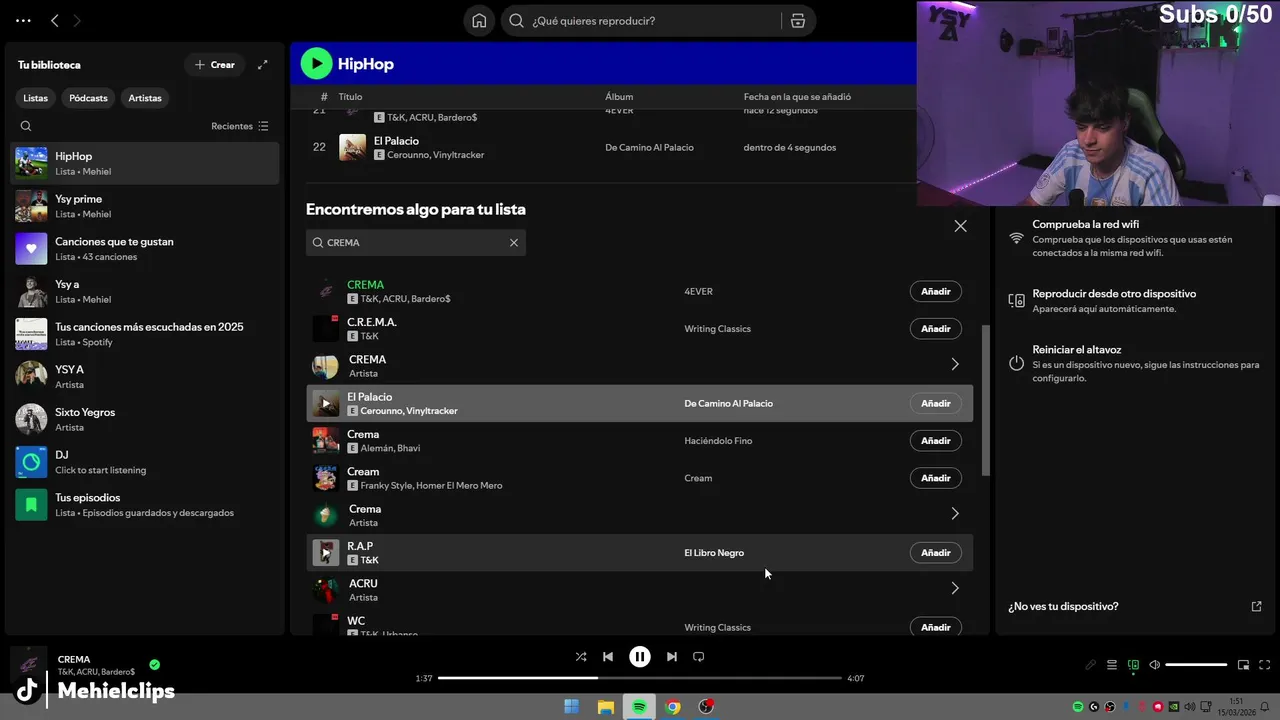The height and width of the screenshot is (720, 1280).
Task: Go to Spotify Home via house icon
Action: pyautogui.click(x=480, y=21)
